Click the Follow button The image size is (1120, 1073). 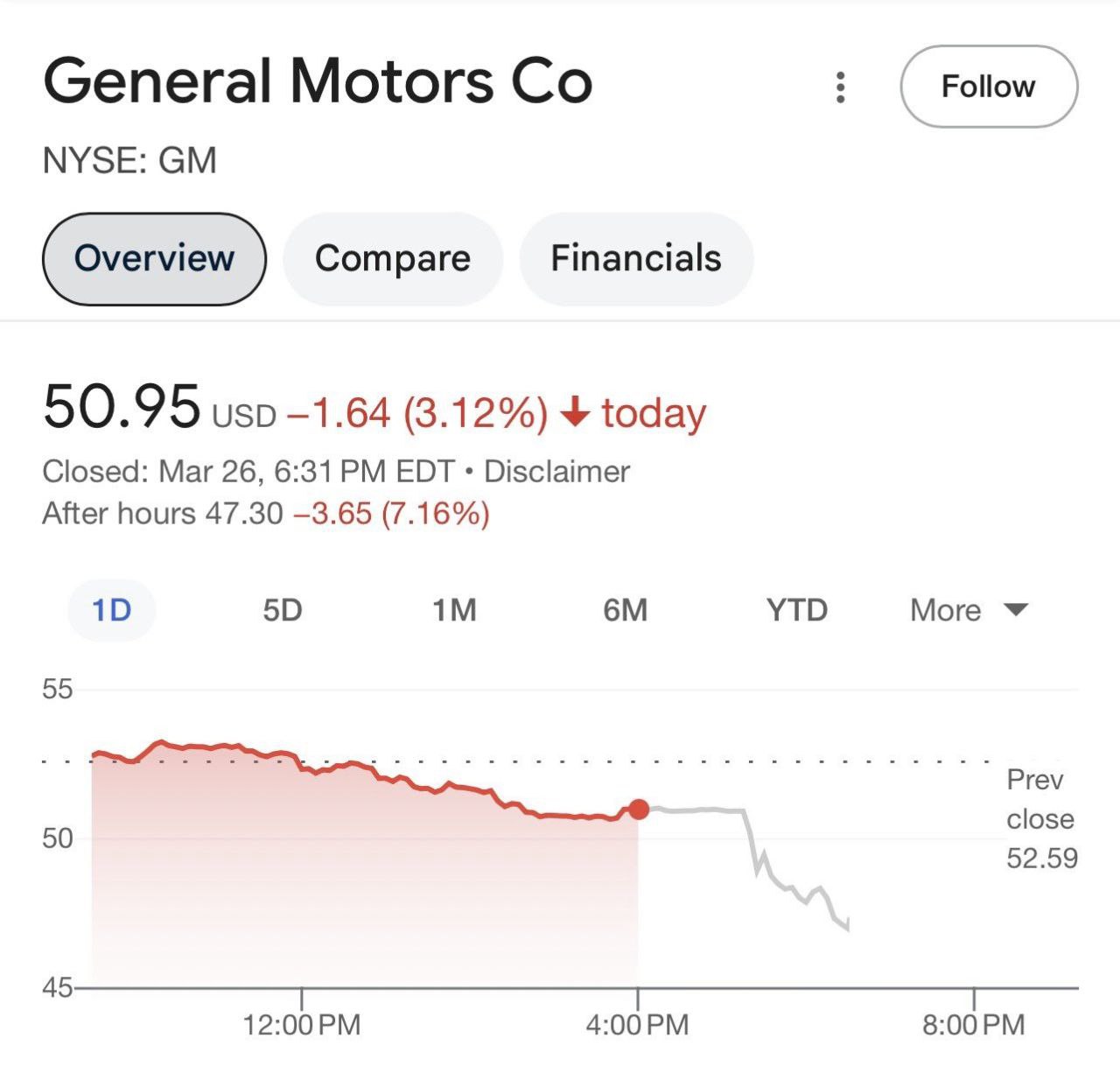pyautogui.click(x=988, y=87)
